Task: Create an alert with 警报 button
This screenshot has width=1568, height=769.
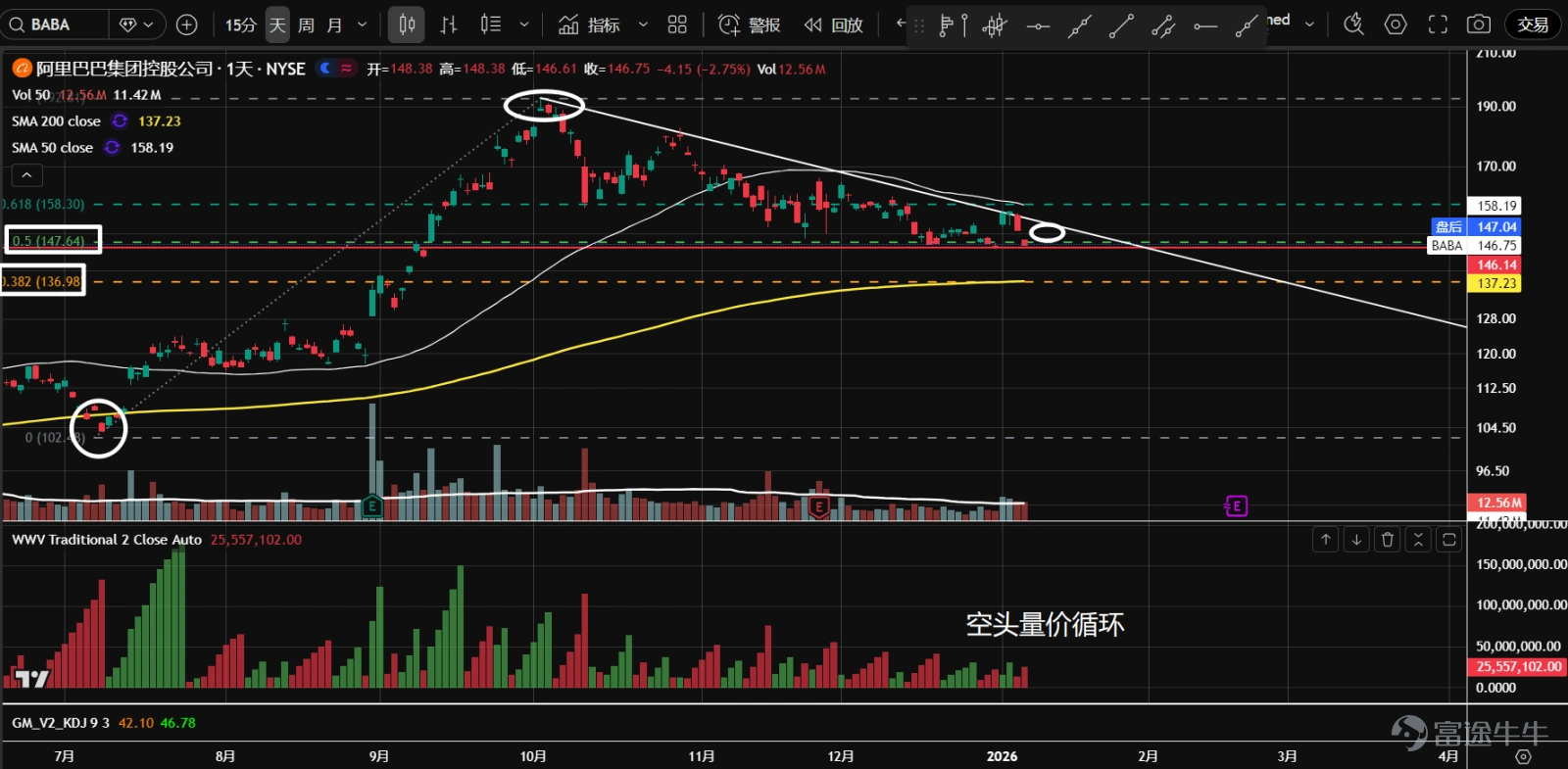Action: pyautogui.click(x=750, y=24)
